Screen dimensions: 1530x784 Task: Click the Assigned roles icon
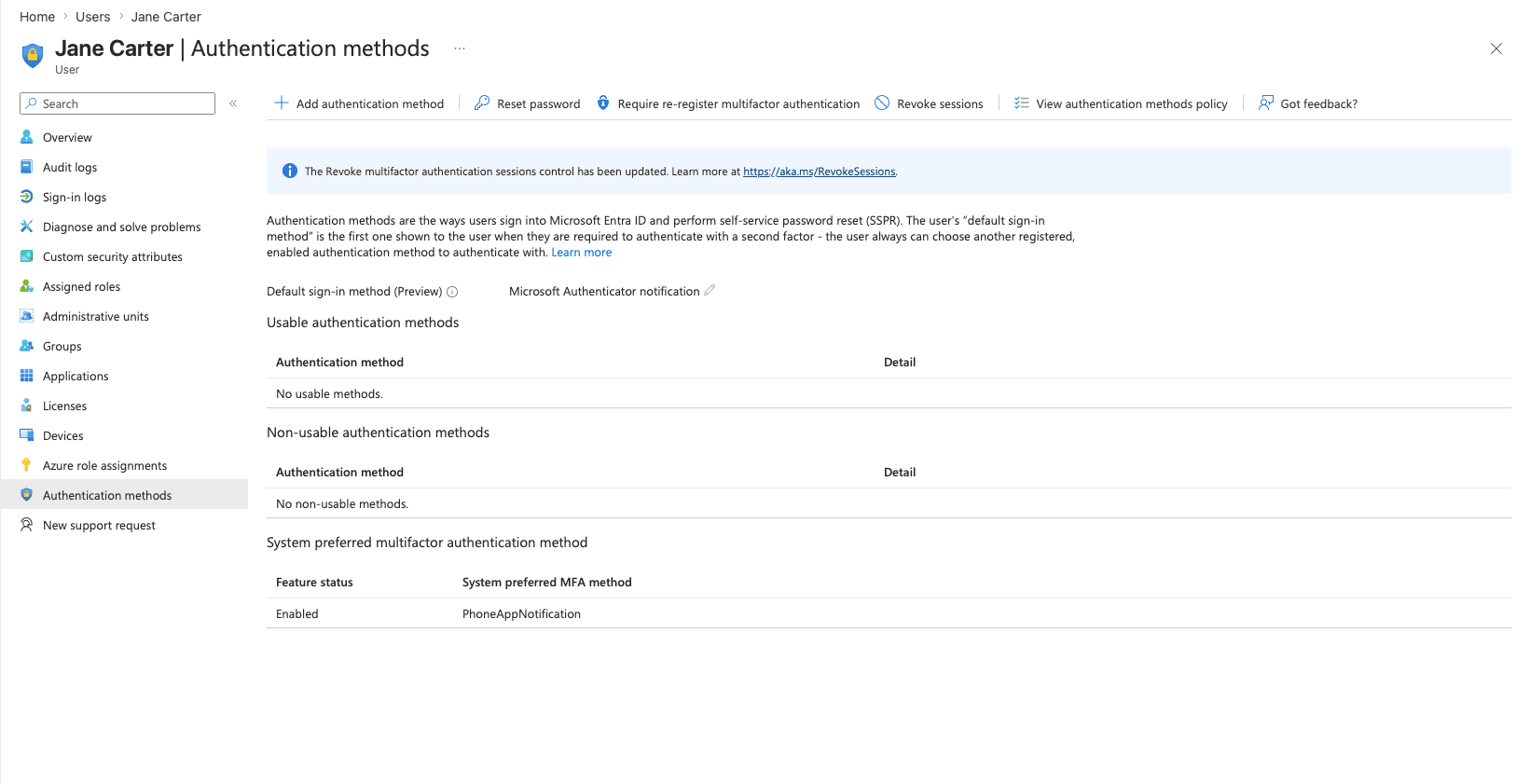[x=27, y=286]
